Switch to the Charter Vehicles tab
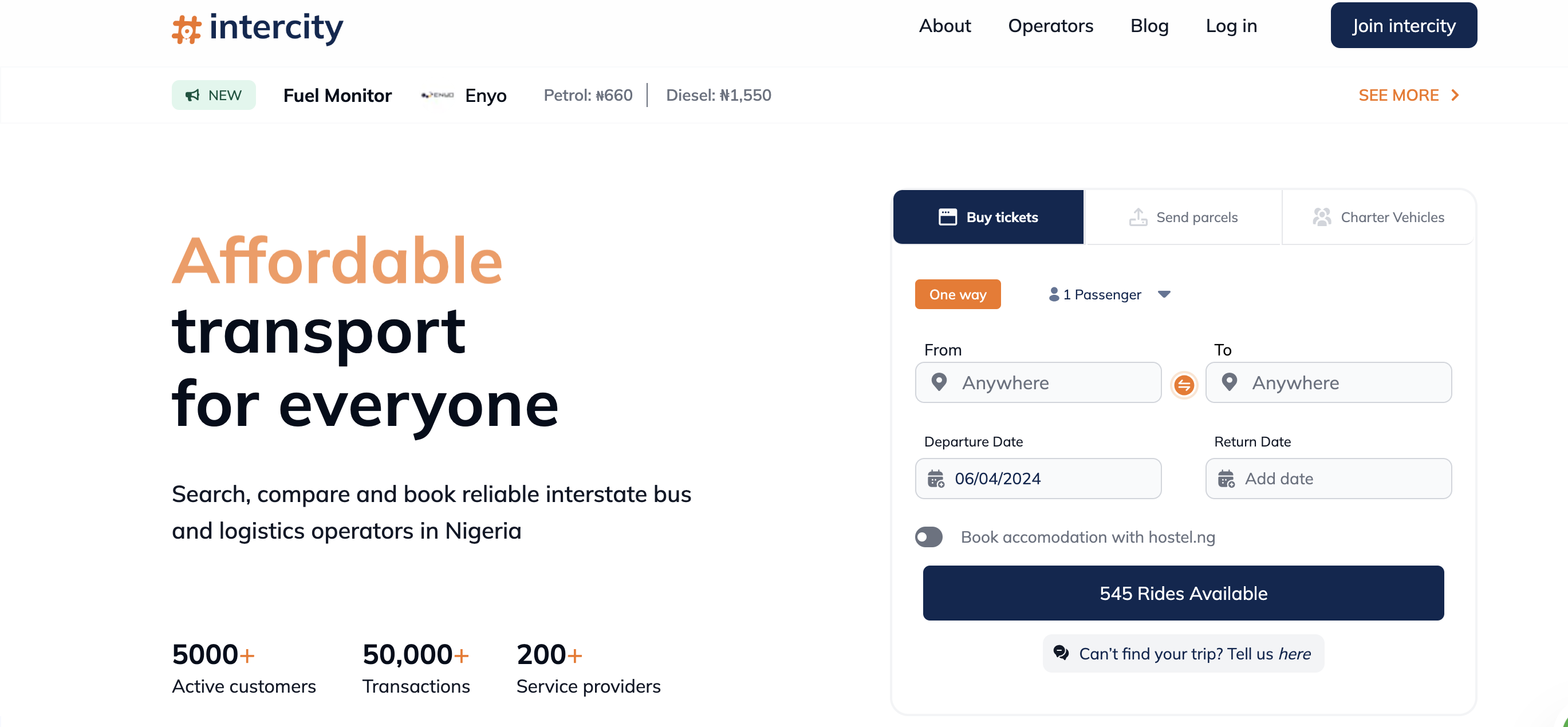Viewport: 1568px width, 727px height. [x=1378, y=217]
